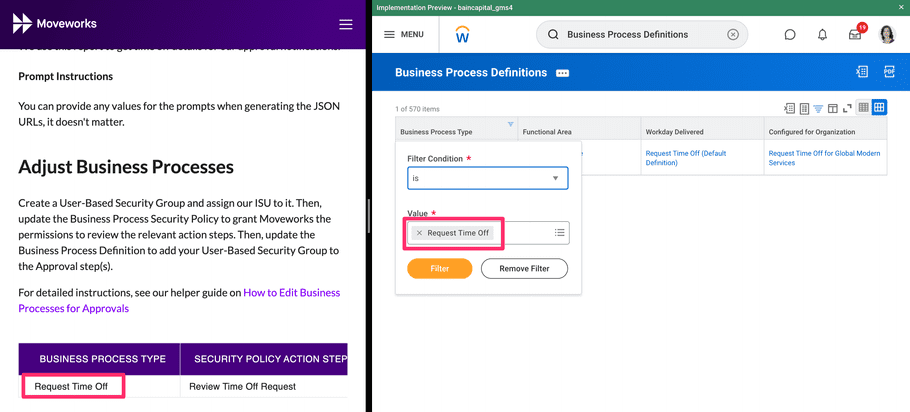
Task: Open the worksheet chart icon in table toolbar
Action: (804, 108)
